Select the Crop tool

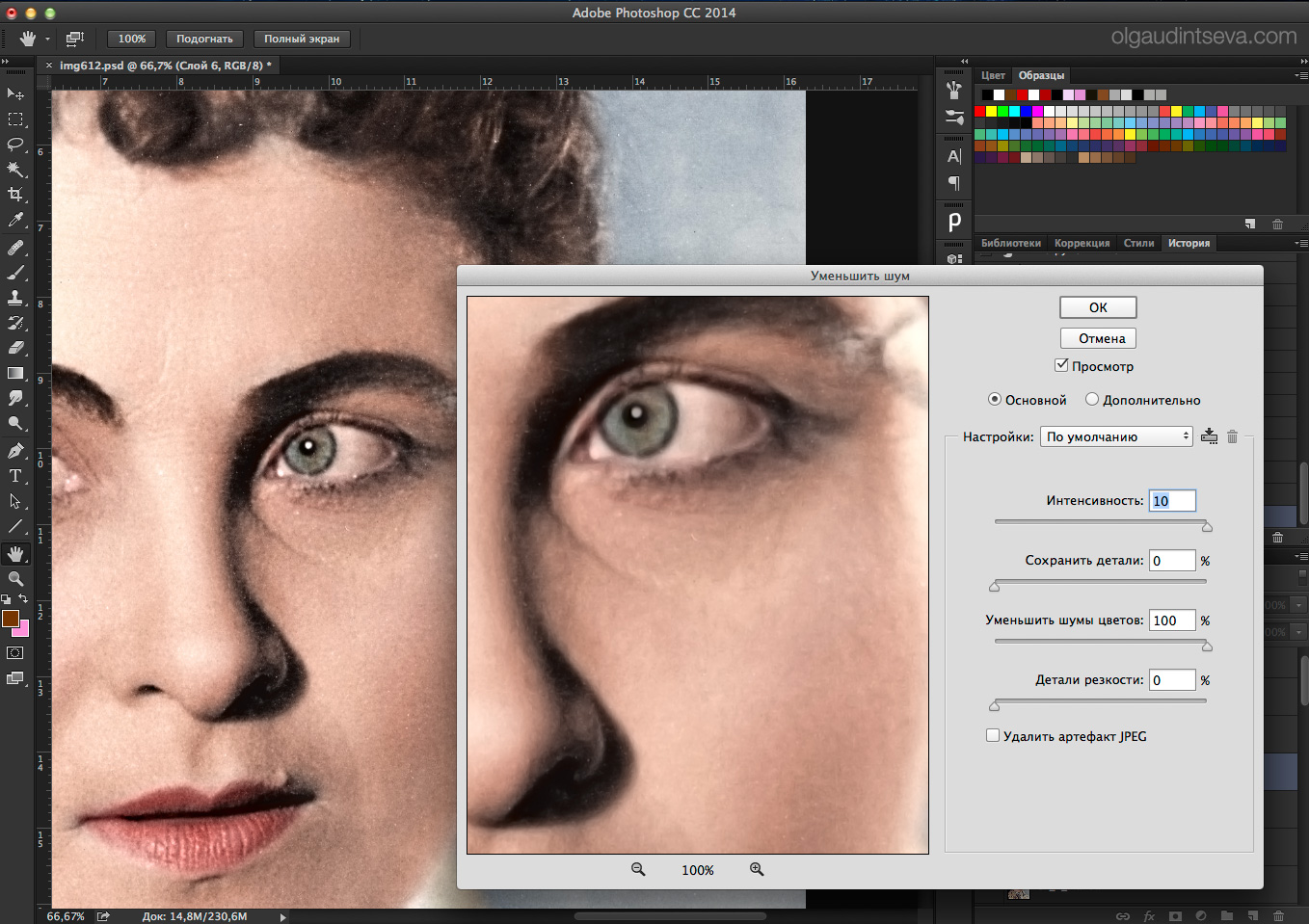point(15,195)
